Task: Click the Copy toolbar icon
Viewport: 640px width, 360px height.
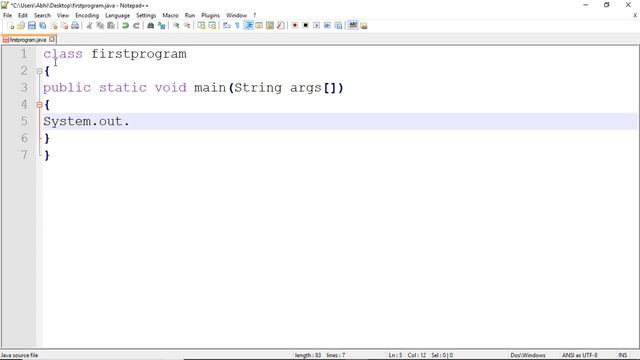Action: pos(100,26)
